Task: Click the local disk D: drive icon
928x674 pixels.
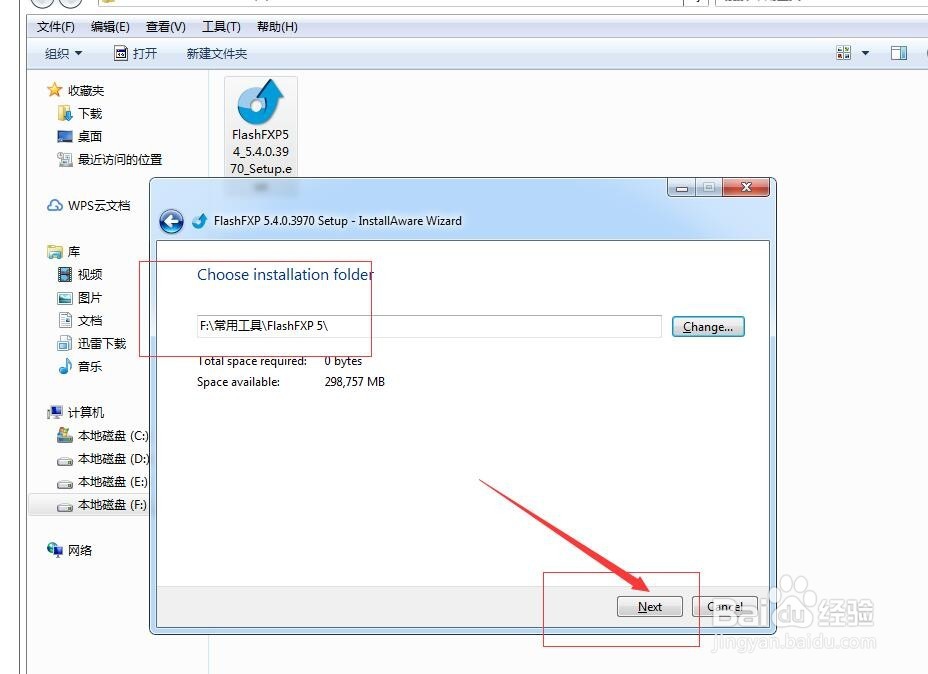Action: (65, 460)
